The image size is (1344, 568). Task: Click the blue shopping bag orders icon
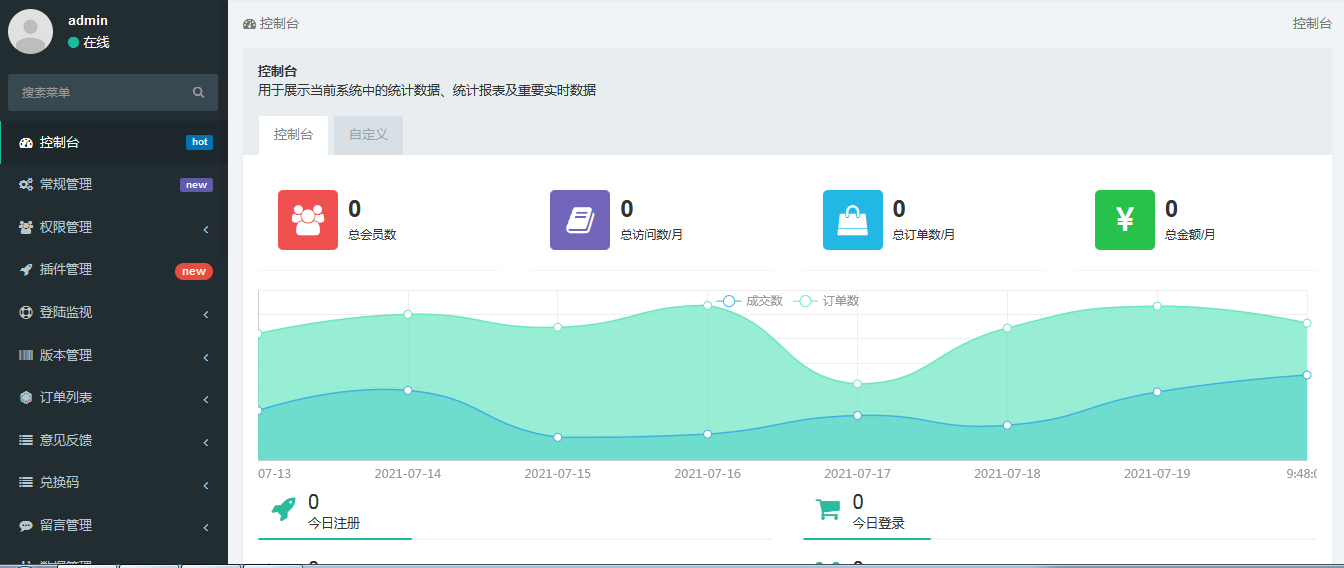(x=852, y=220)
